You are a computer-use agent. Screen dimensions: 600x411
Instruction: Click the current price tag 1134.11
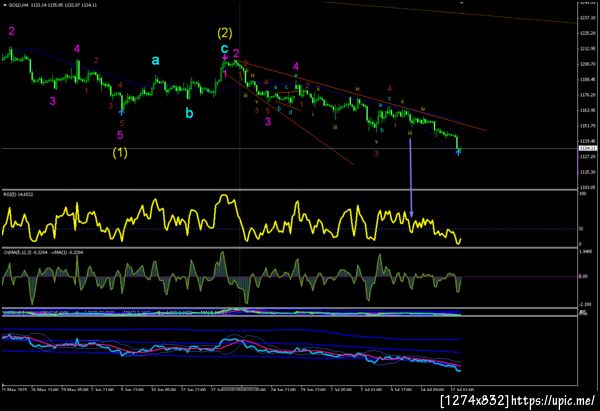588,148
